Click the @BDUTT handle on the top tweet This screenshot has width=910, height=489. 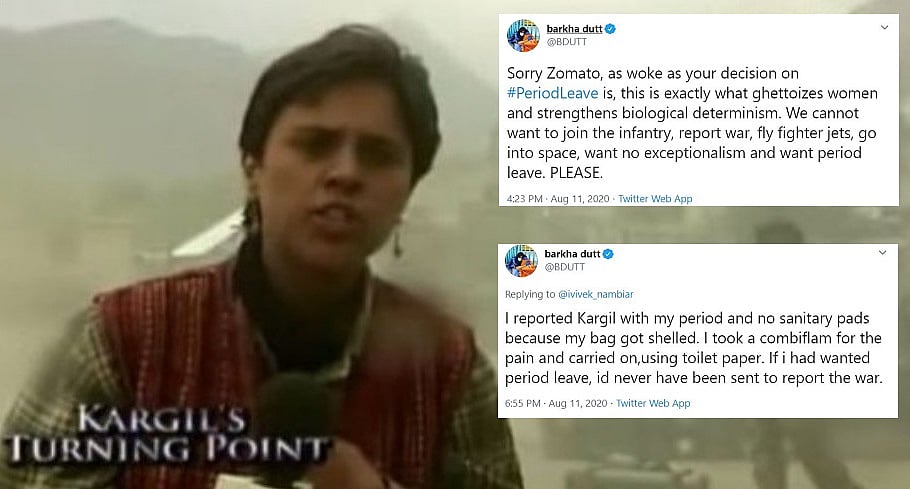(566, 42)
